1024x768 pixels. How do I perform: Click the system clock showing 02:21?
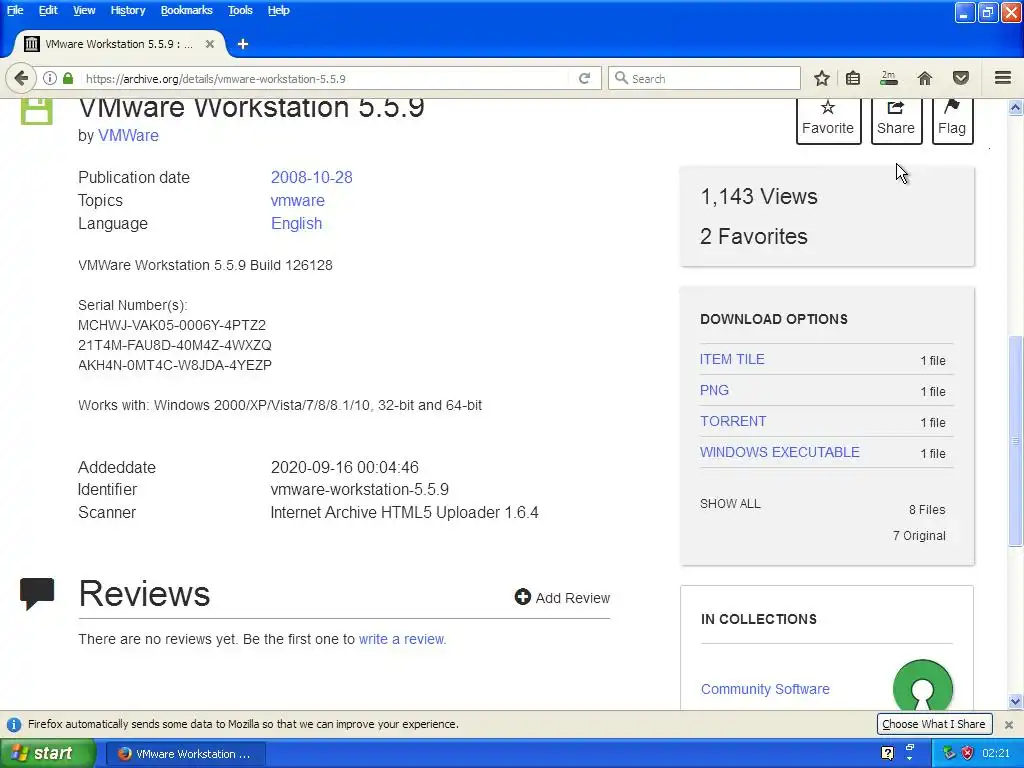point(996,753)
